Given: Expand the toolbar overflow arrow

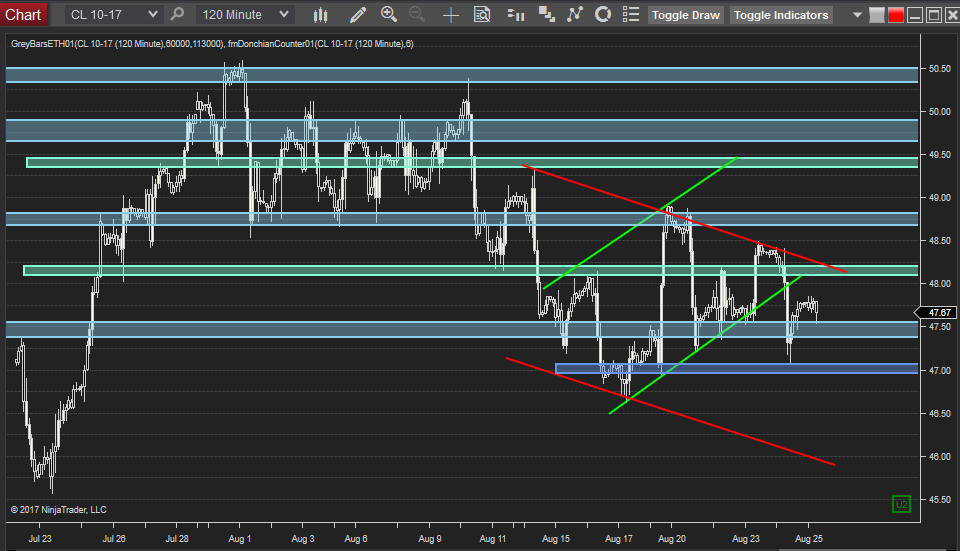Looking at the screenshot, I should [857, 15].
